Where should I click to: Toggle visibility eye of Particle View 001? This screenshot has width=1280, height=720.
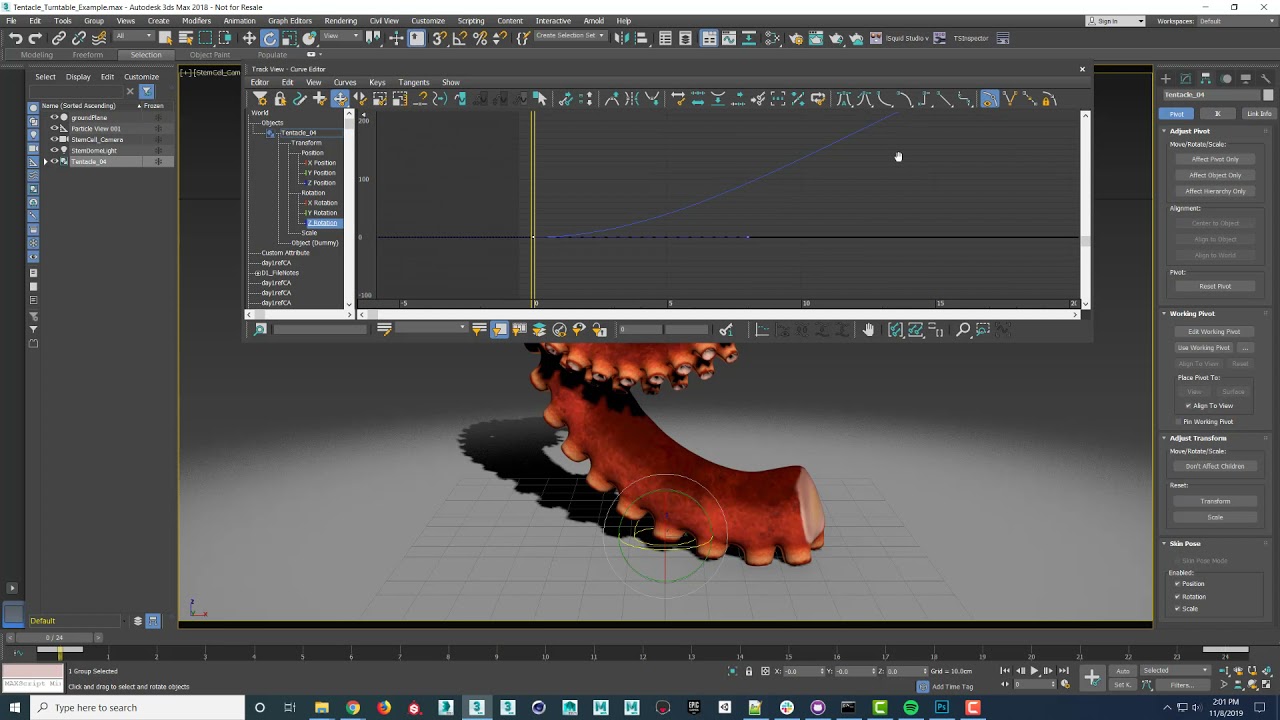54,128
